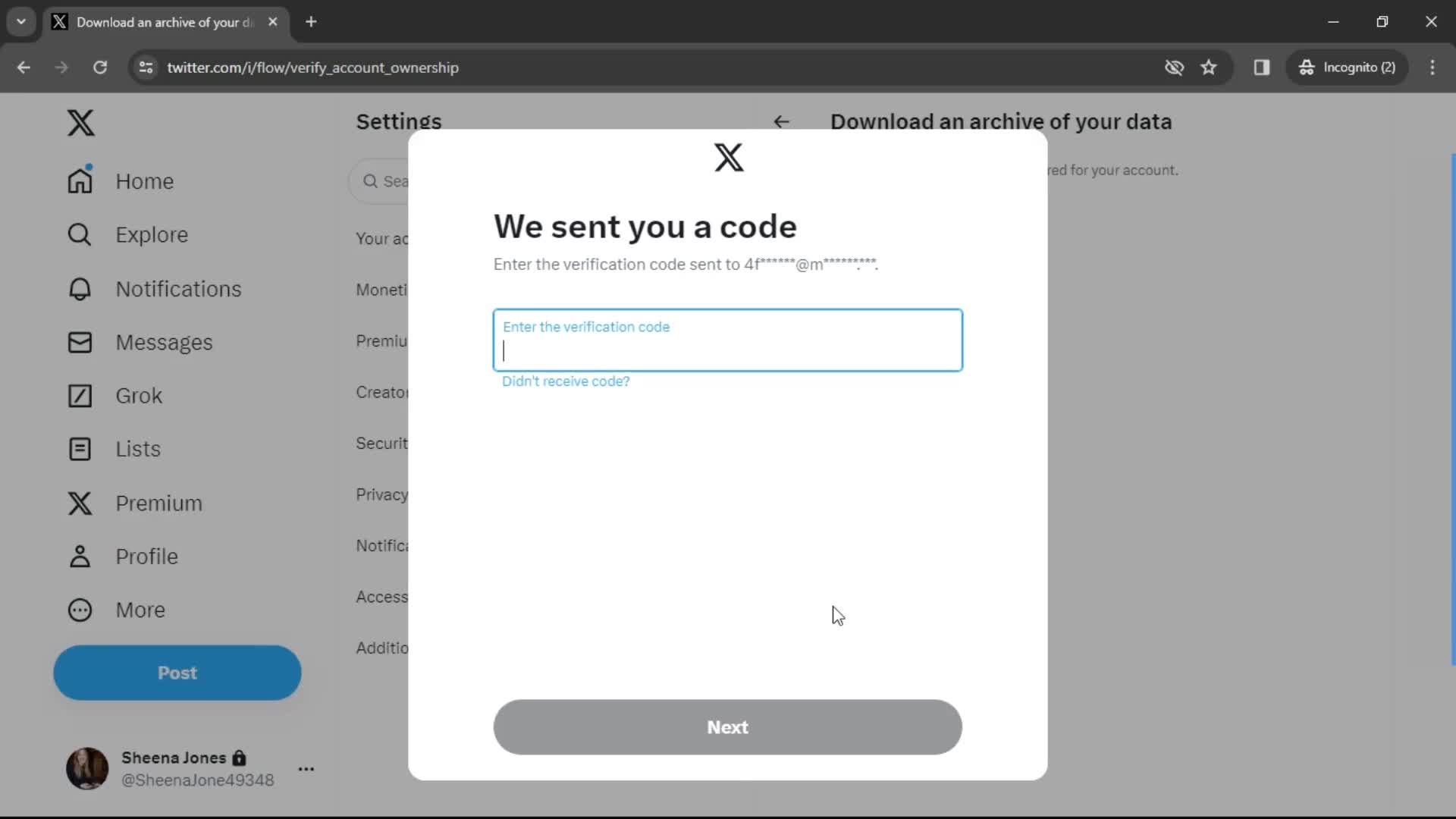Click the Profile icon in left sidebar
This screenshot has width=1456, height=819.
tap(79, 556)
